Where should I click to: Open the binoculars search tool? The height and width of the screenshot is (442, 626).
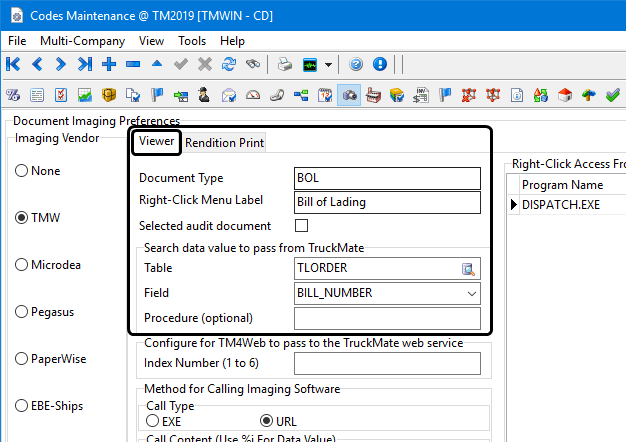253,64
